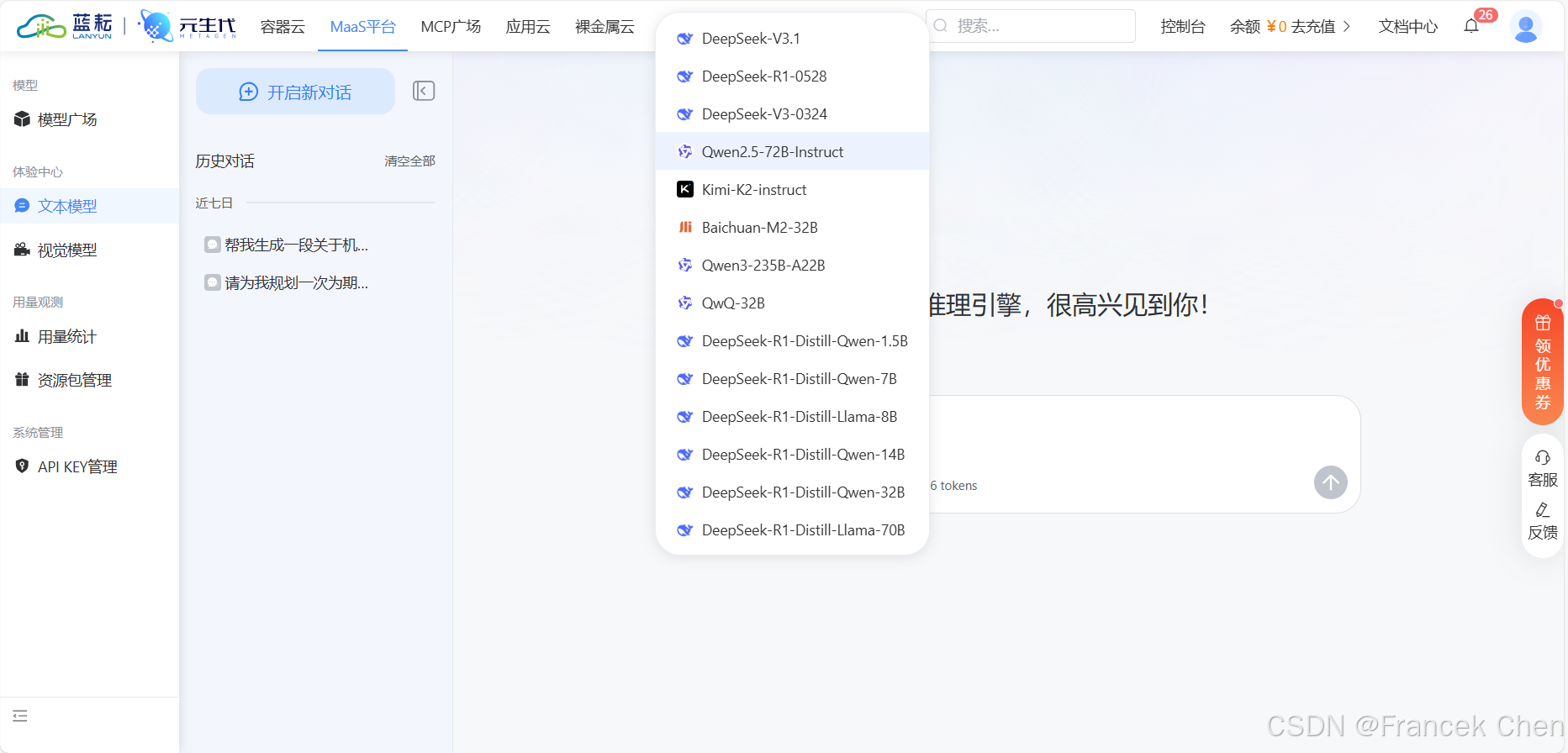Screen dimensions: 1568x753
Task: Select DeepSeek-R1-Distill-Qwen-14B option
Action: (x=792, y=454)
